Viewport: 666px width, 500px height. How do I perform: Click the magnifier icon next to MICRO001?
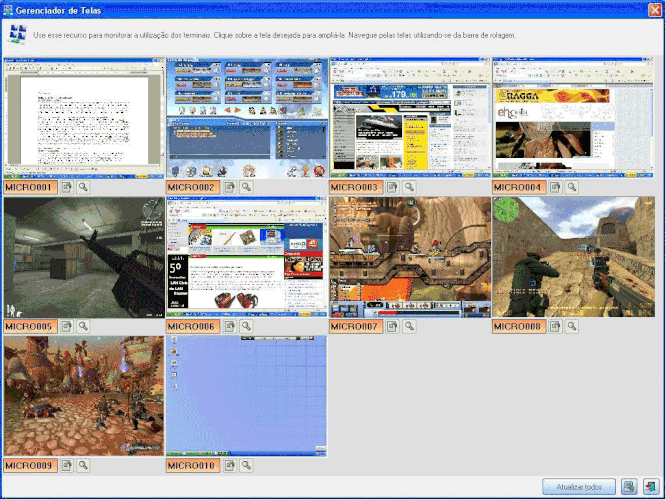(x=83, y=187)
